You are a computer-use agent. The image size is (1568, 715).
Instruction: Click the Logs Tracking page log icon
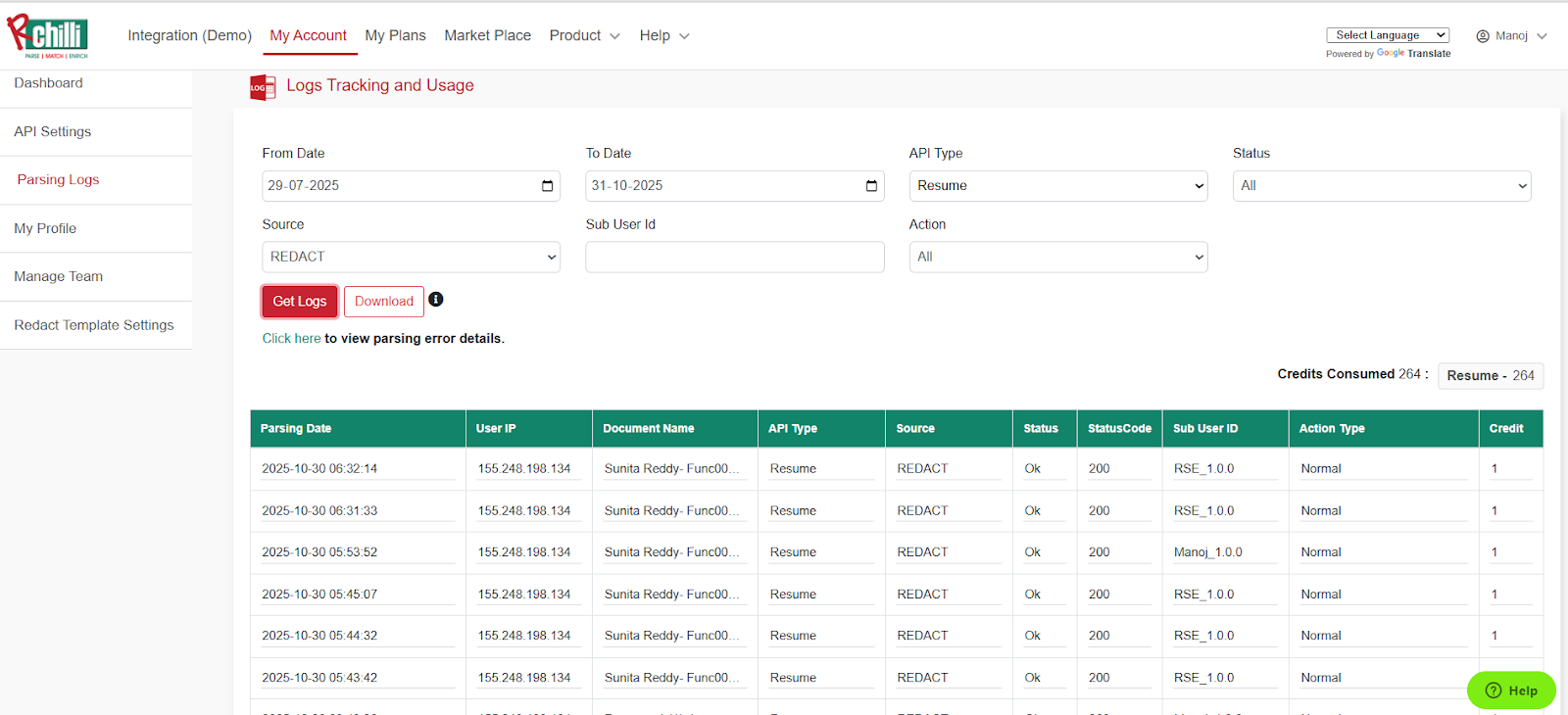262,87
